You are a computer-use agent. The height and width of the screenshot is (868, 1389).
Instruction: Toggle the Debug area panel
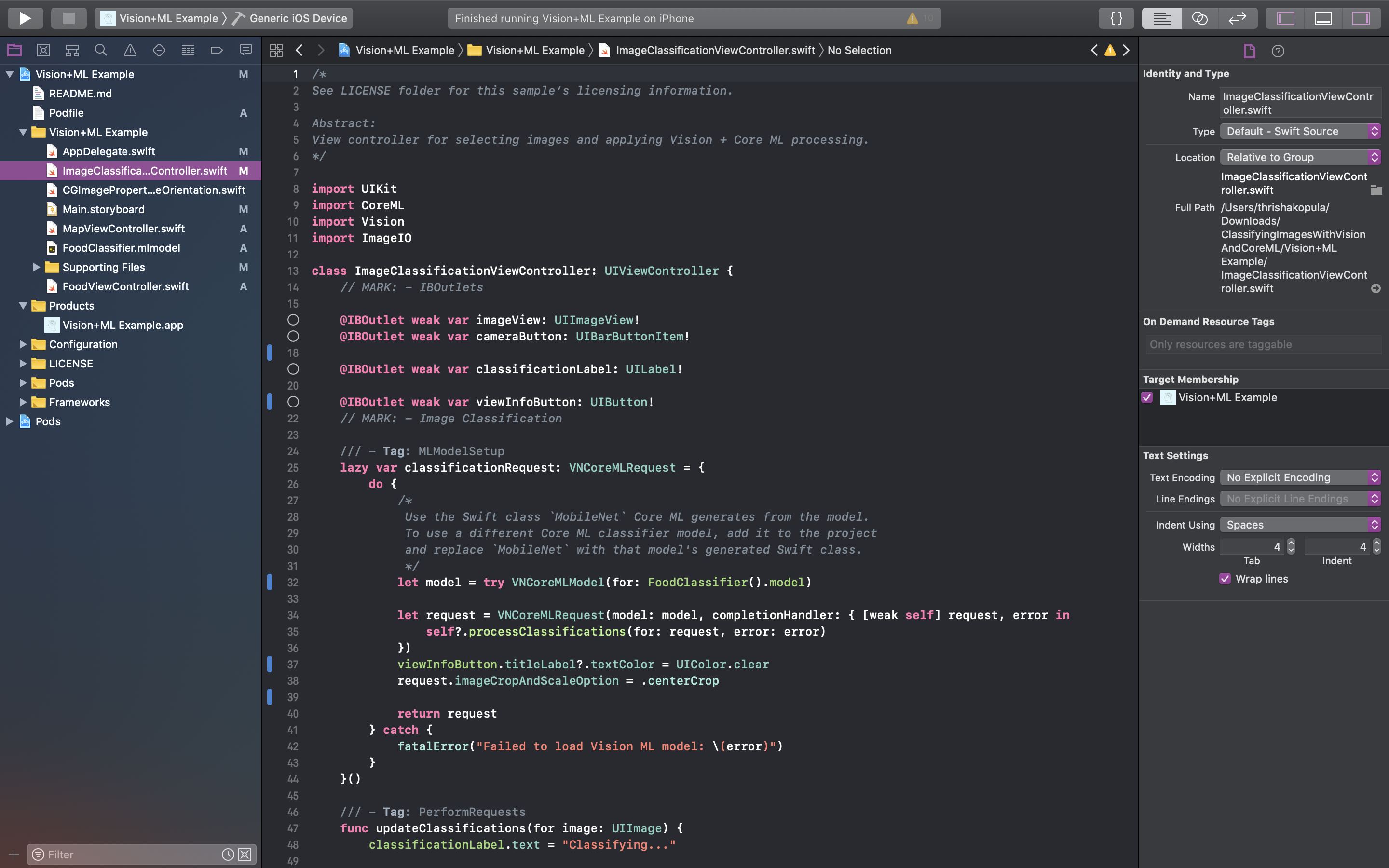tap(1323, 18)
